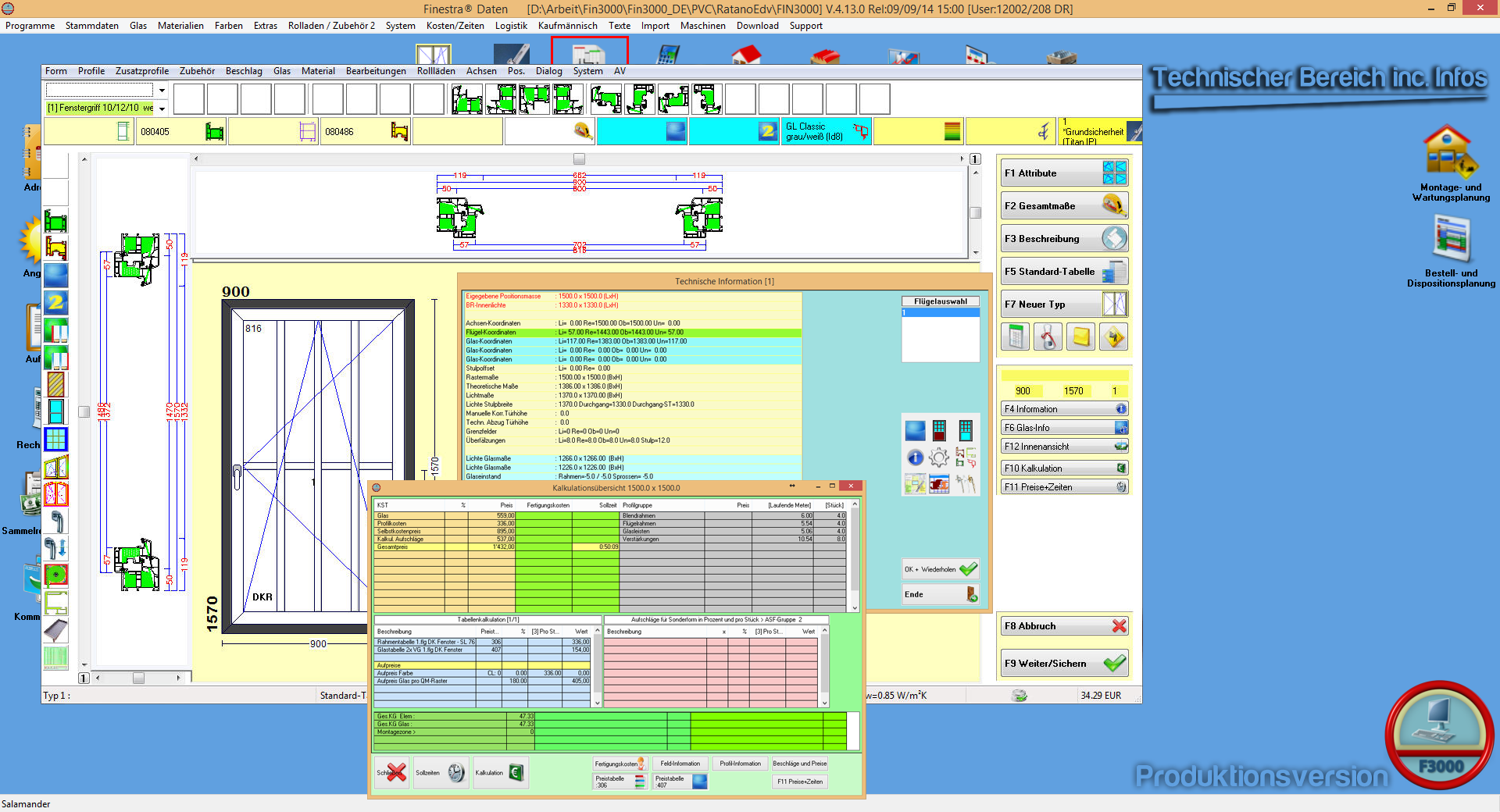The image size is (1500, 812).
Task: Click the blue info circle icon in Technische Information
Action: [915, 458]
